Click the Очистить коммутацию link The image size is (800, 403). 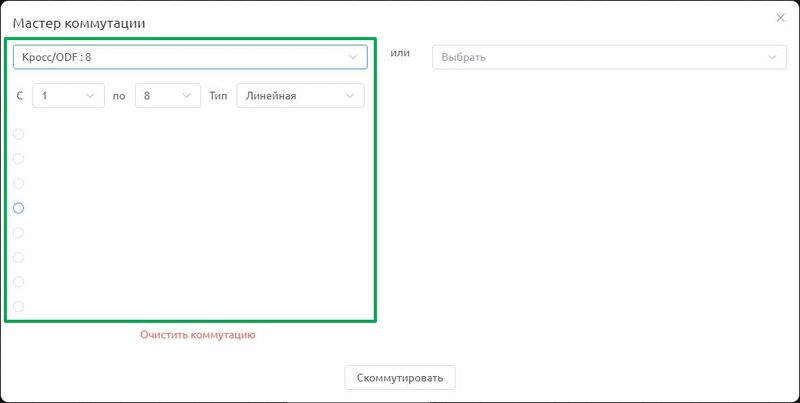198,335
